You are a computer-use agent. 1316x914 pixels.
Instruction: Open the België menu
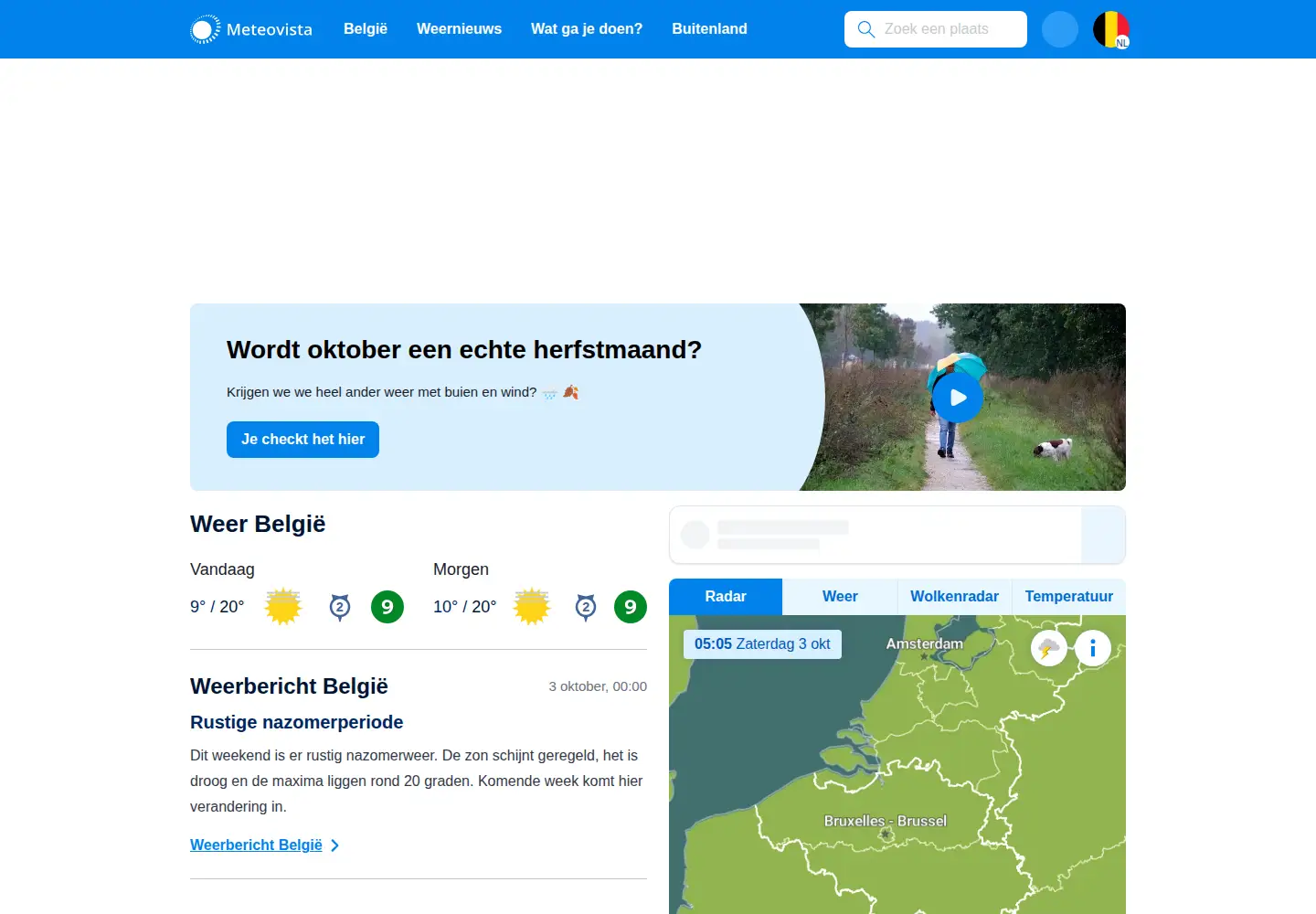pos(366,29)
